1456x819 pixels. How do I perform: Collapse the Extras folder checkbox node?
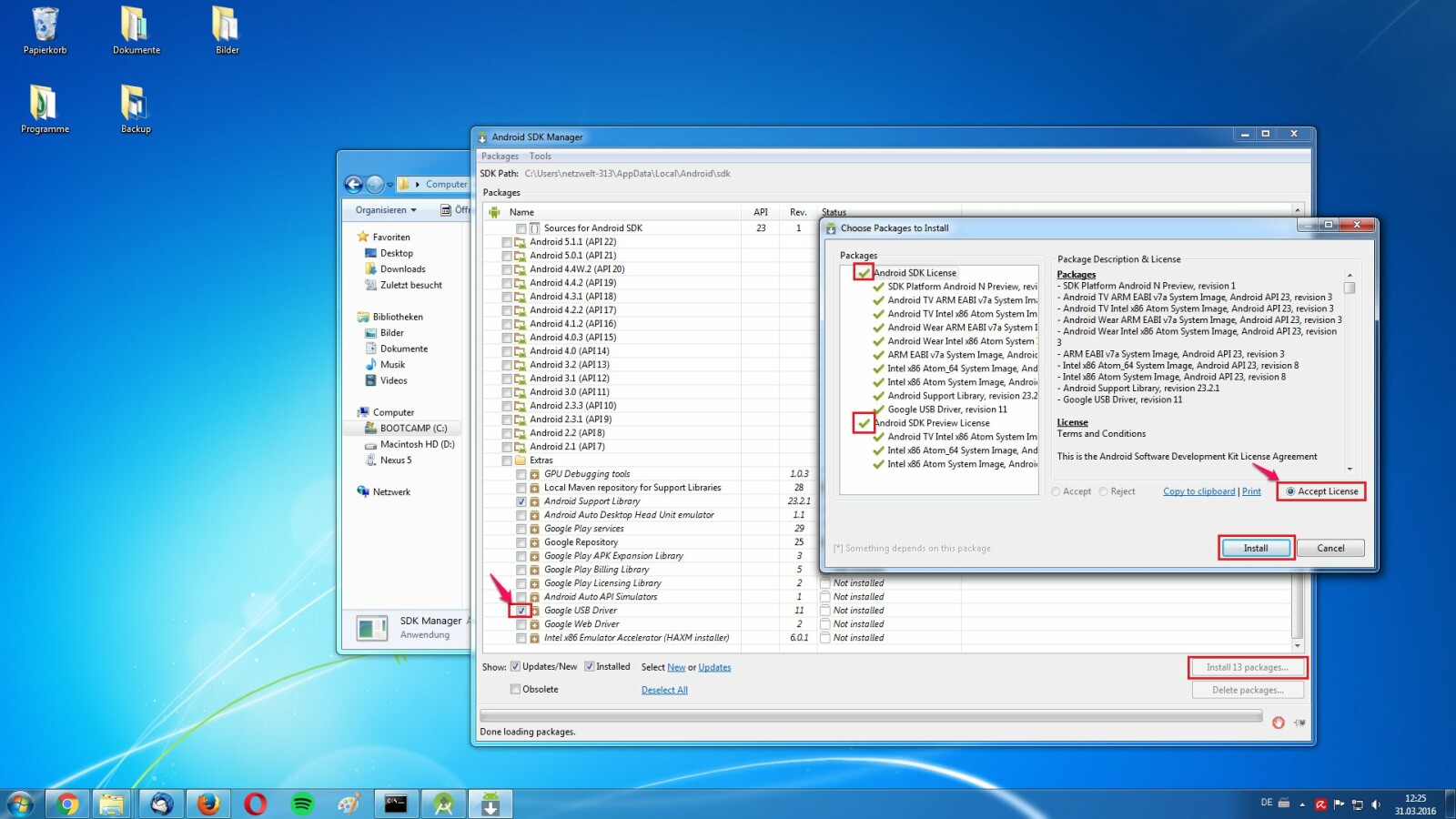click(x=507, y=460)
